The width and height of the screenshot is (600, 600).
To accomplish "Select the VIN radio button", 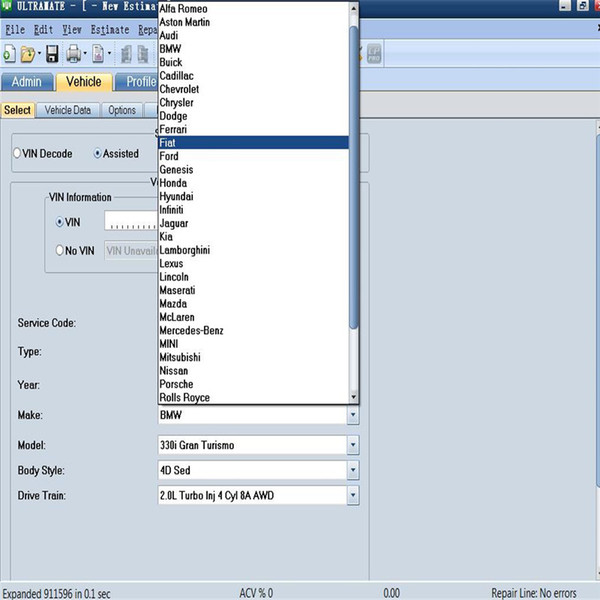I will click(x=59, y=222).
